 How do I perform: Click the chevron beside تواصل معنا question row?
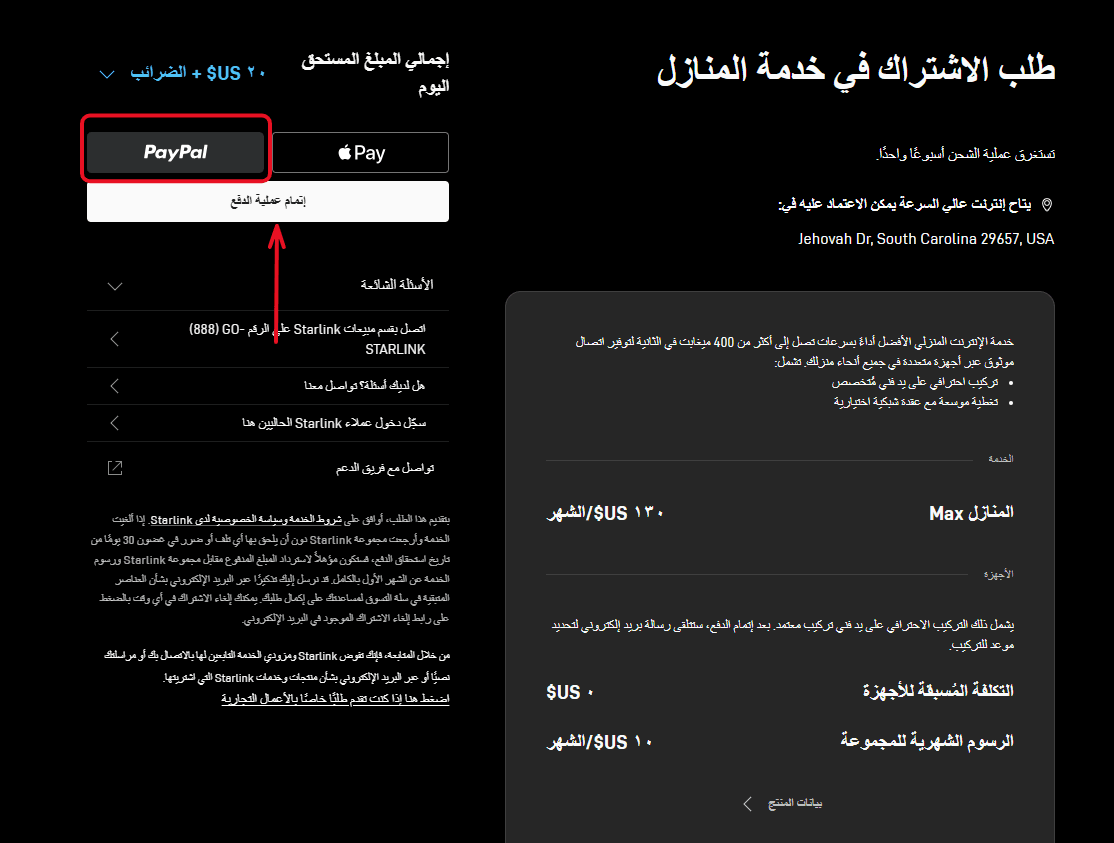click(x=114, y=386)
